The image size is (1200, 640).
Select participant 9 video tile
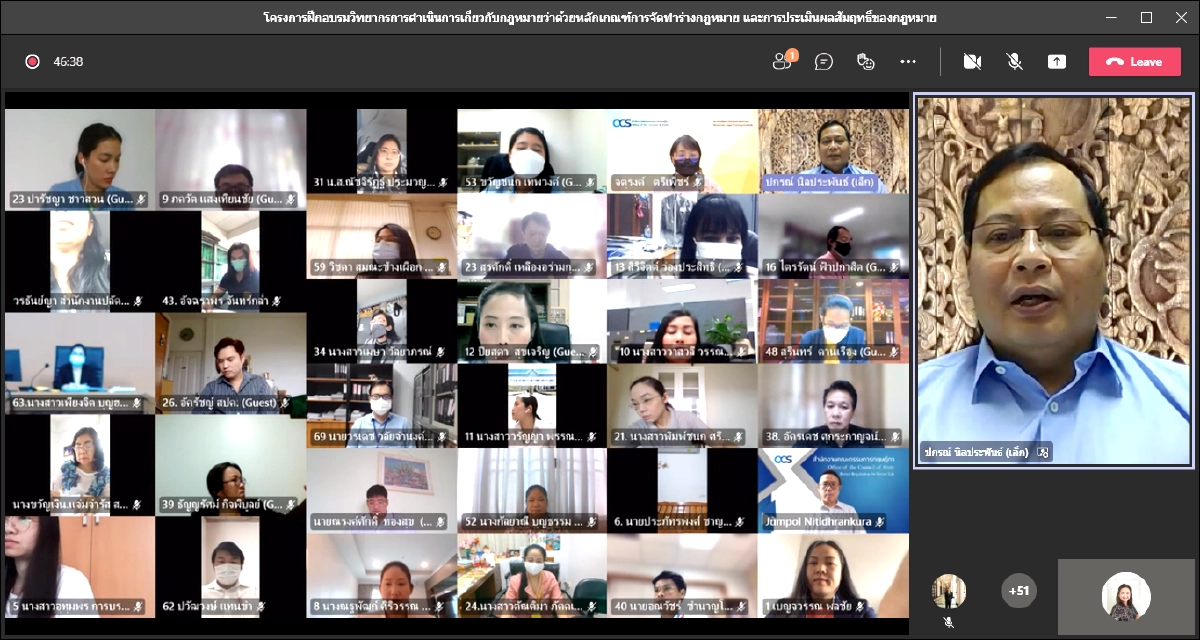coord(231,159)
